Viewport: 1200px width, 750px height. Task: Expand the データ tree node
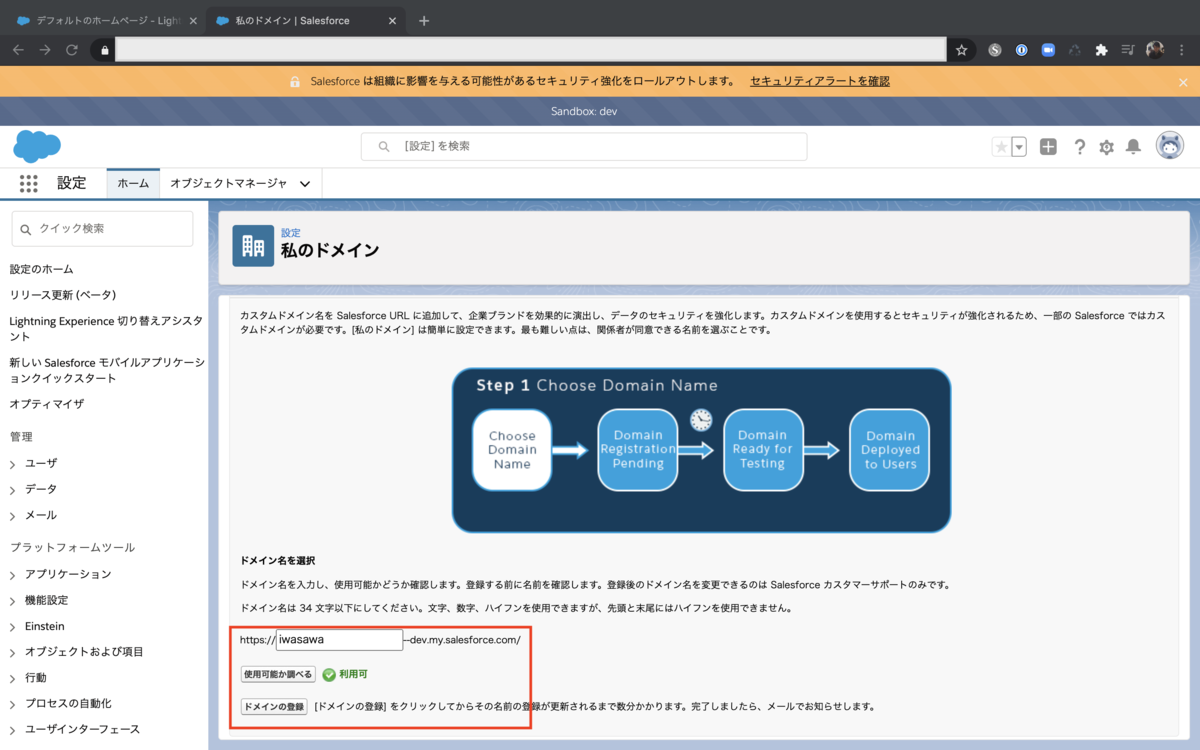click(x=13, y=490)
